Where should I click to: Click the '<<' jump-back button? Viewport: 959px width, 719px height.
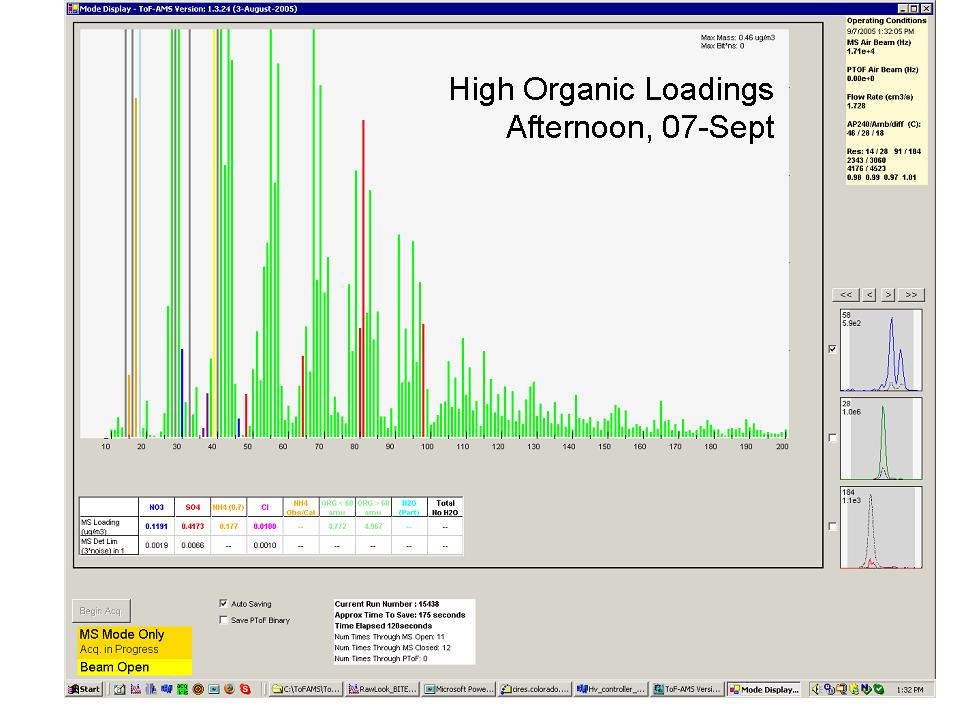pyautogui.click(x=846, y=295)
